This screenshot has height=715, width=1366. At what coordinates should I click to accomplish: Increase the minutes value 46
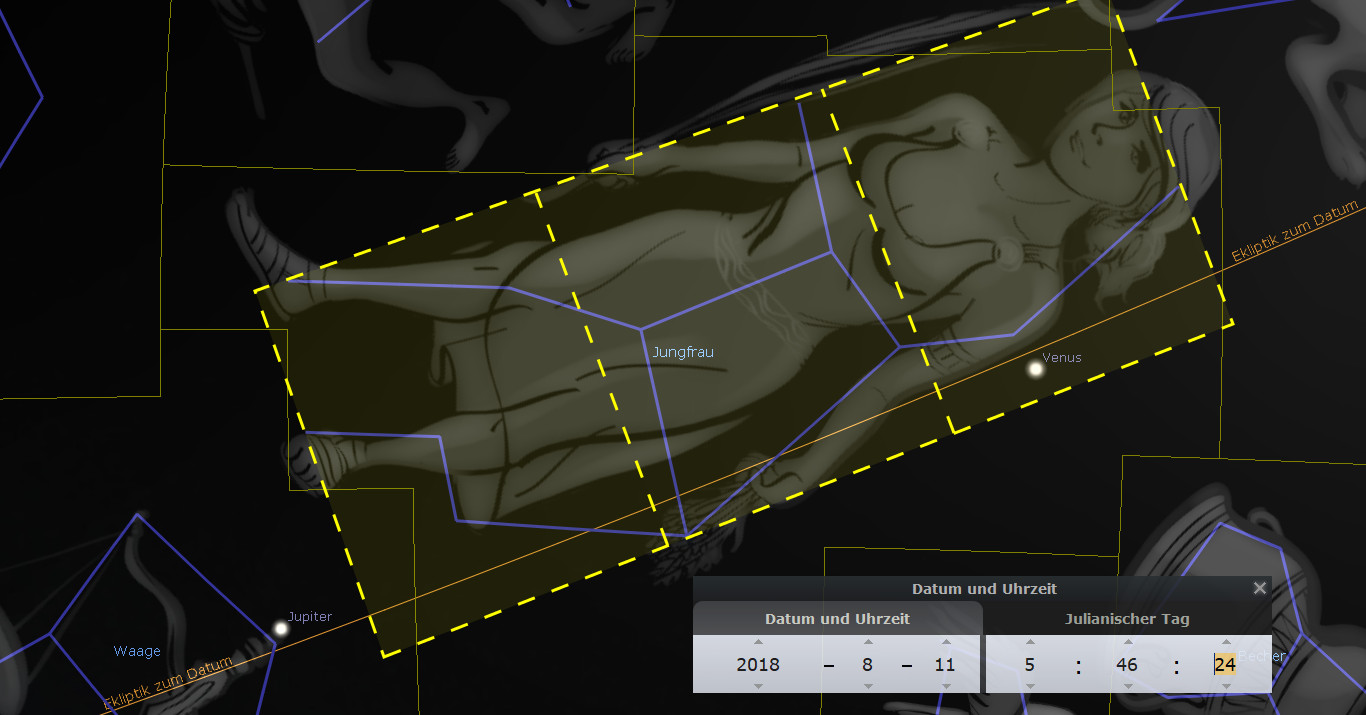pos(1128,642)
